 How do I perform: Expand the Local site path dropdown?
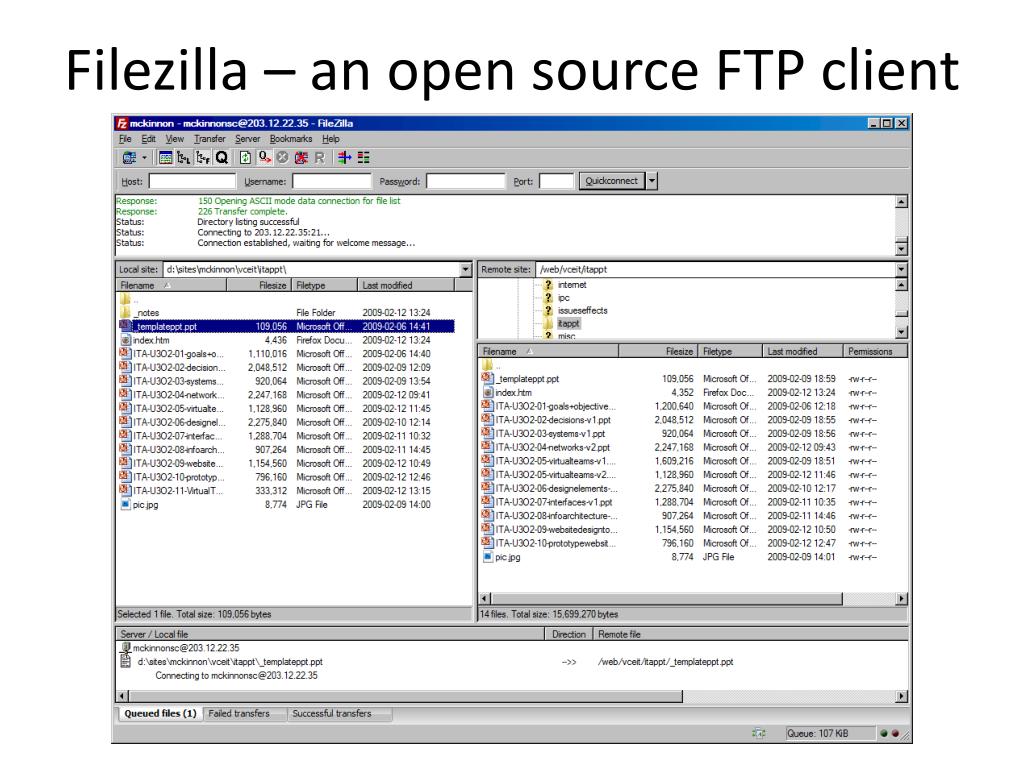point(466,269)
